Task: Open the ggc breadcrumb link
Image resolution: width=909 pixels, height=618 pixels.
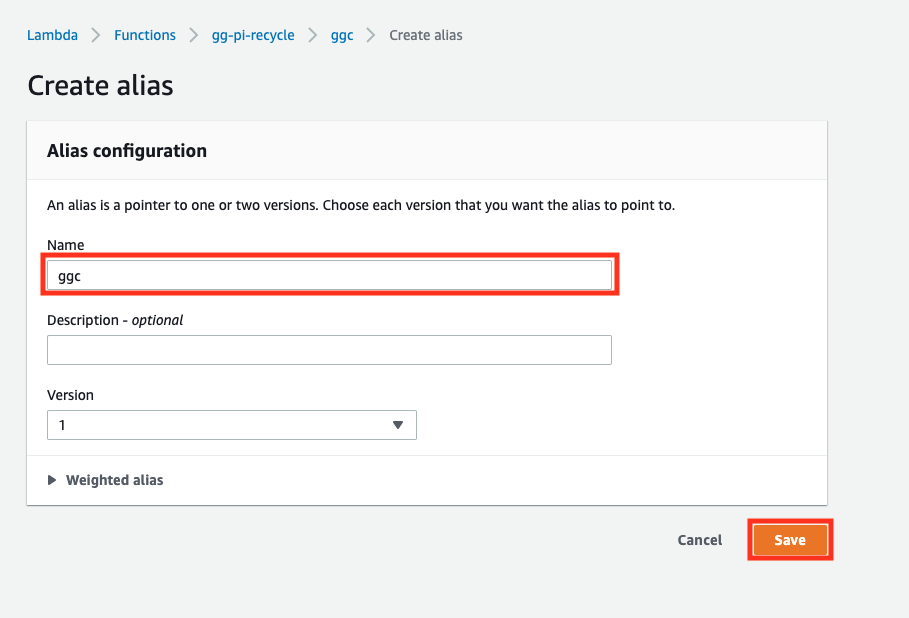Action: 342,36
